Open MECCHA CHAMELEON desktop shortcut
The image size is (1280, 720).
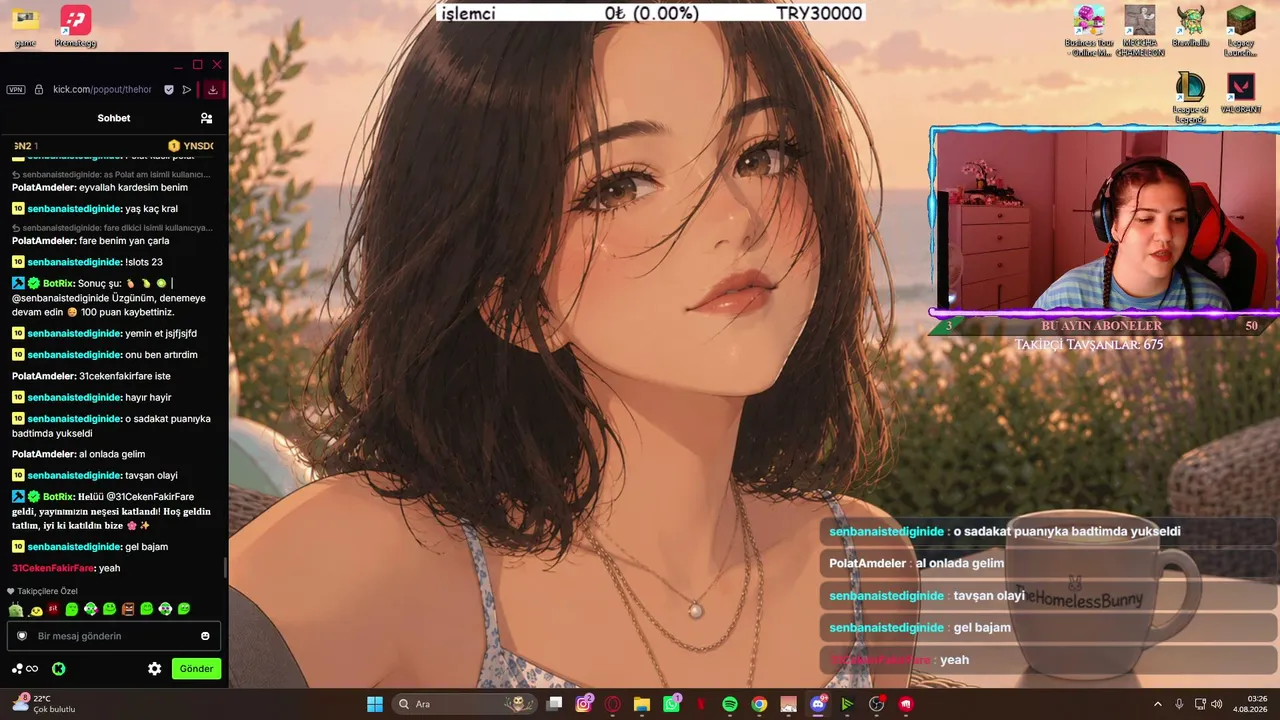[x=1140, y=31]
